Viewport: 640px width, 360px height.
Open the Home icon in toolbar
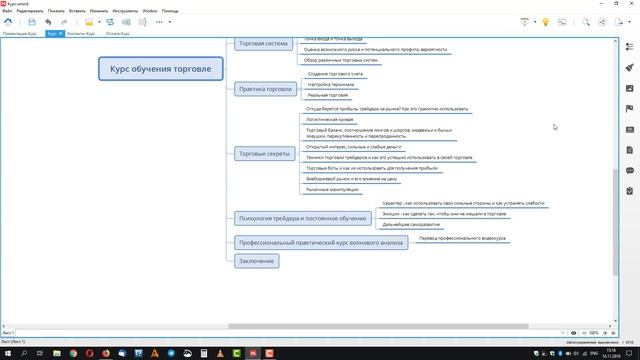pos(8,22)
